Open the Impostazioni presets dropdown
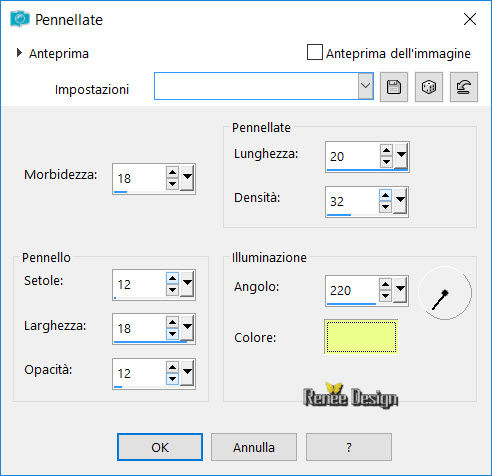492x476 pixels. [x=366, y=86]
